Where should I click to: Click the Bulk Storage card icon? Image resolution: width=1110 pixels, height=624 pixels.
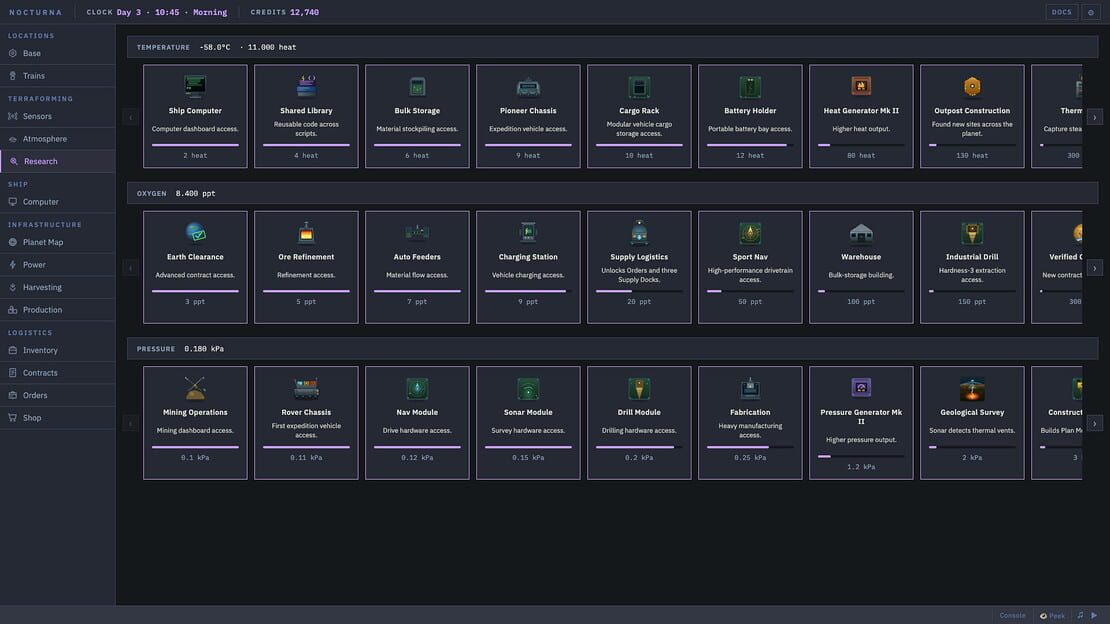(x=417, y=86)
